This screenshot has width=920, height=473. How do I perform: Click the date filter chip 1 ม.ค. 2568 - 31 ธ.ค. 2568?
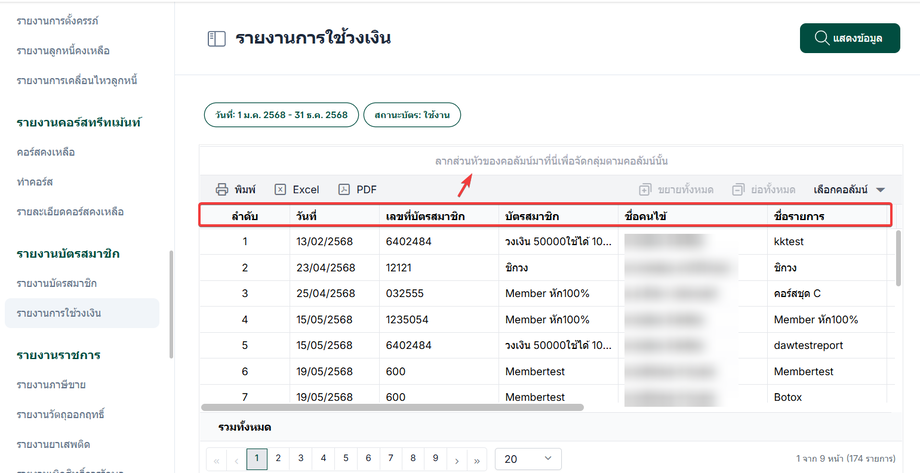point(281,115)
